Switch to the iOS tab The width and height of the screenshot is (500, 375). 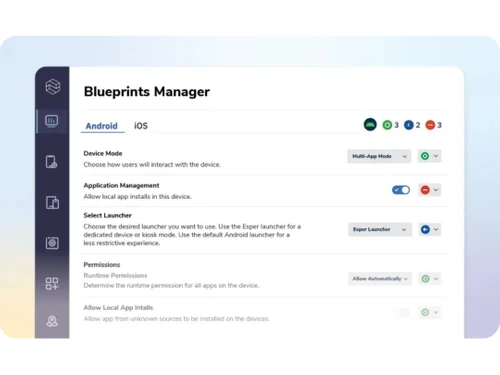(x=141, y=126)
